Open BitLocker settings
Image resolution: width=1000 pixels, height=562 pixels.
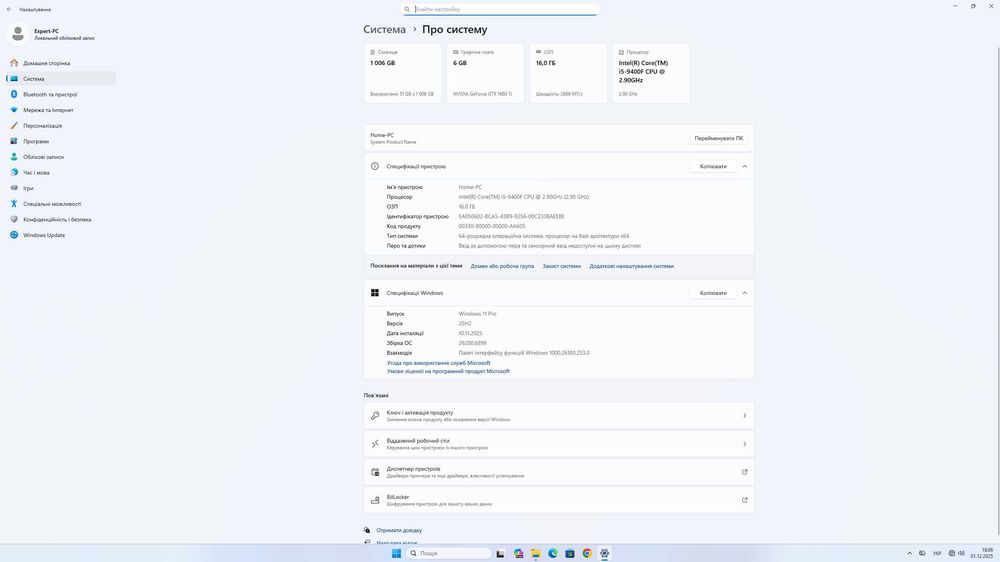(559, 500)
